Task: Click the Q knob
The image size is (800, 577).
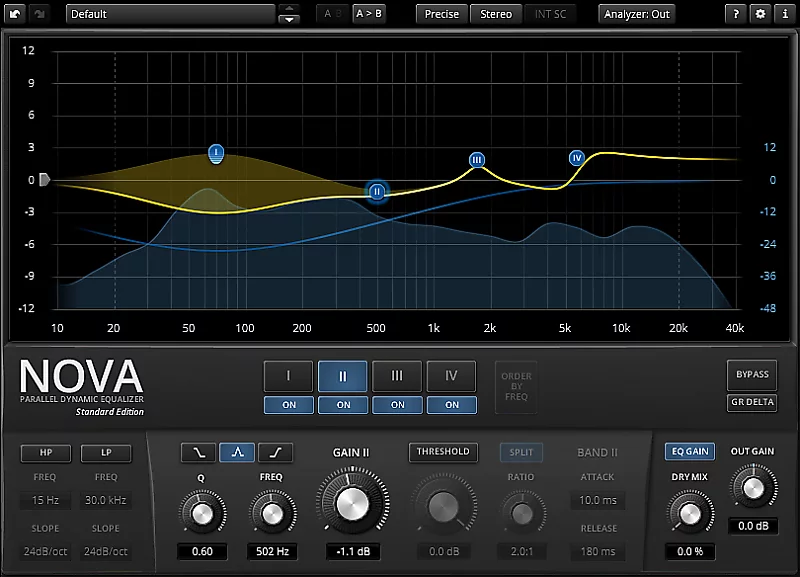Action: click(x=203, y=513)
